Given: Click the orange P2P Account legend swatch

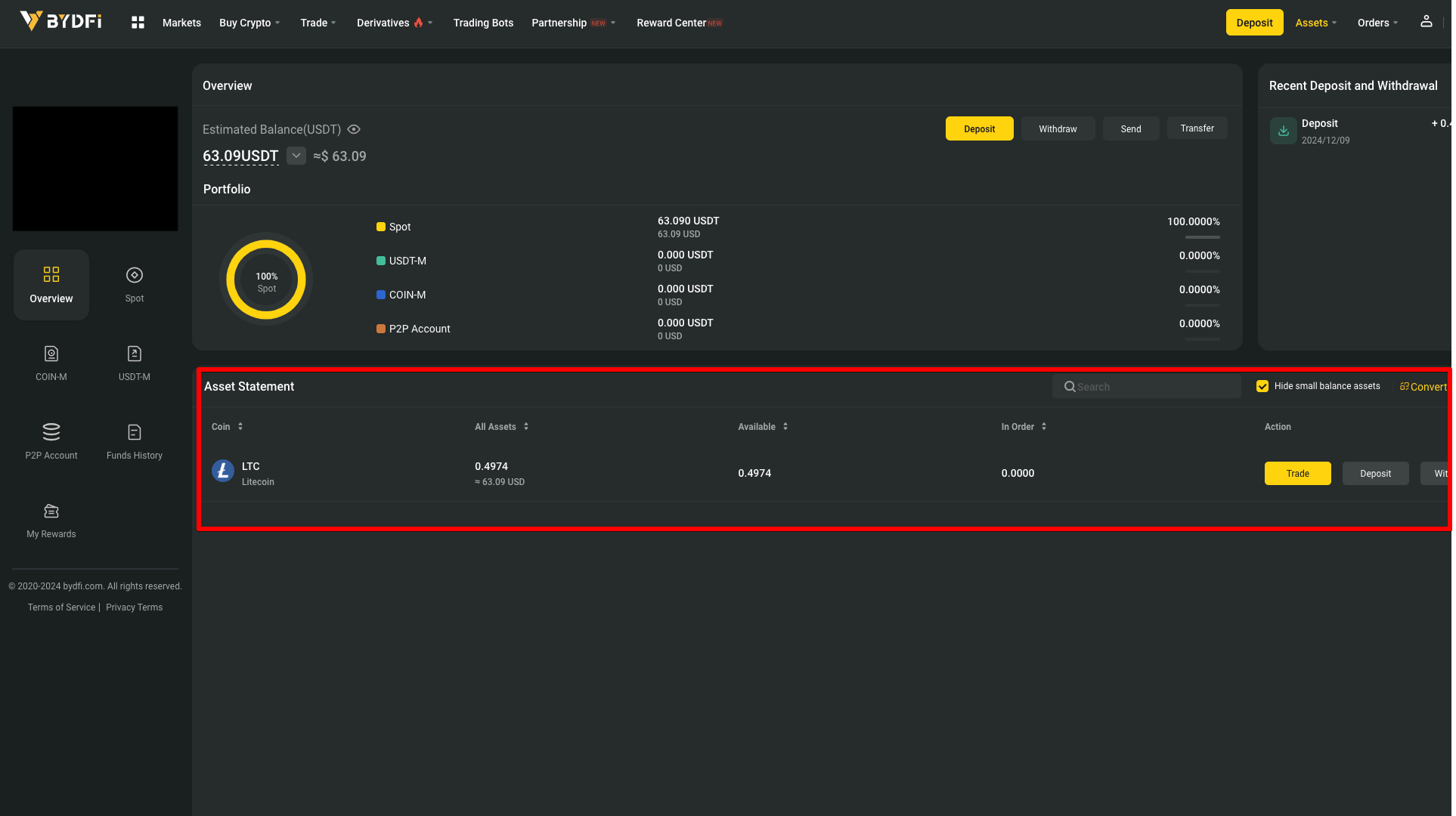Looking at the screenshot, I should pos(381,329).
